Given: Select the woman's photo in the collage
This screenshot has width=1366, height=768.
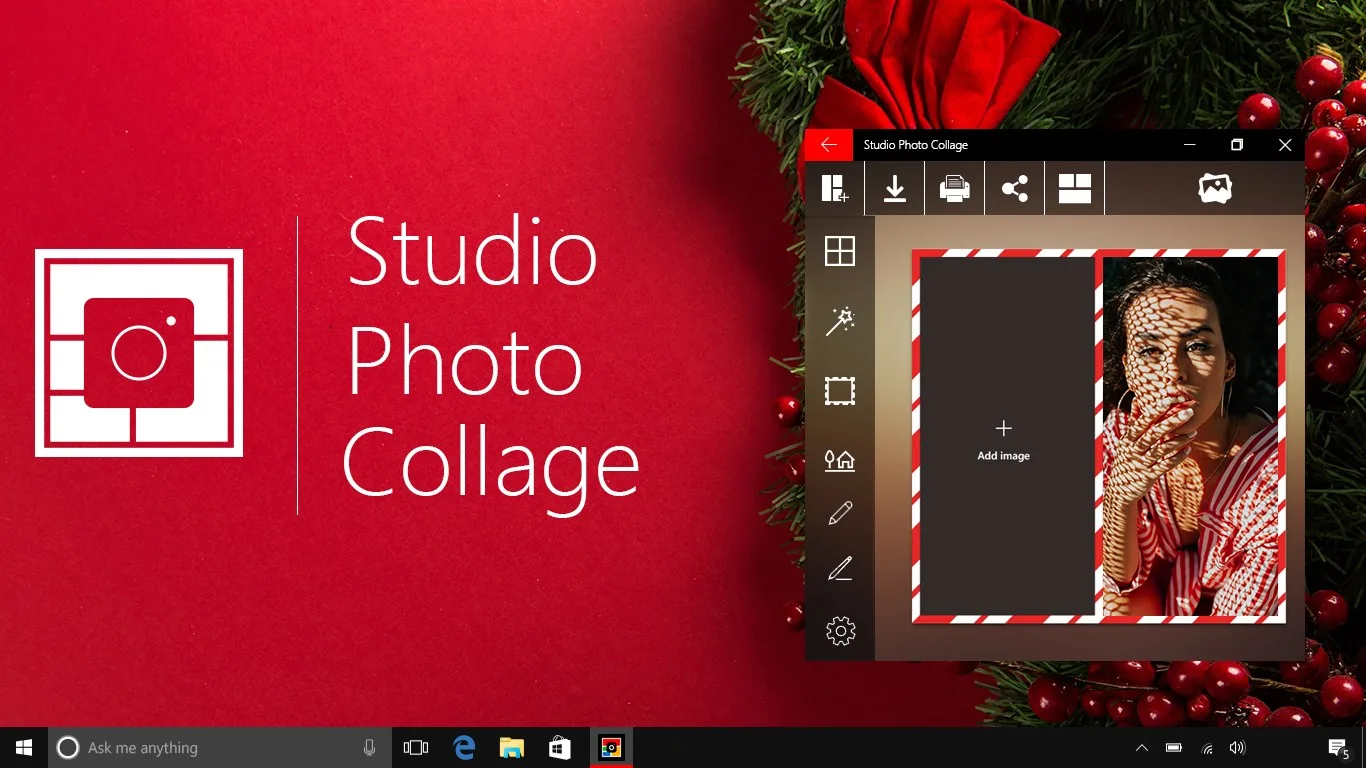Looking at the screenshot, I should tap(1190, 436).
